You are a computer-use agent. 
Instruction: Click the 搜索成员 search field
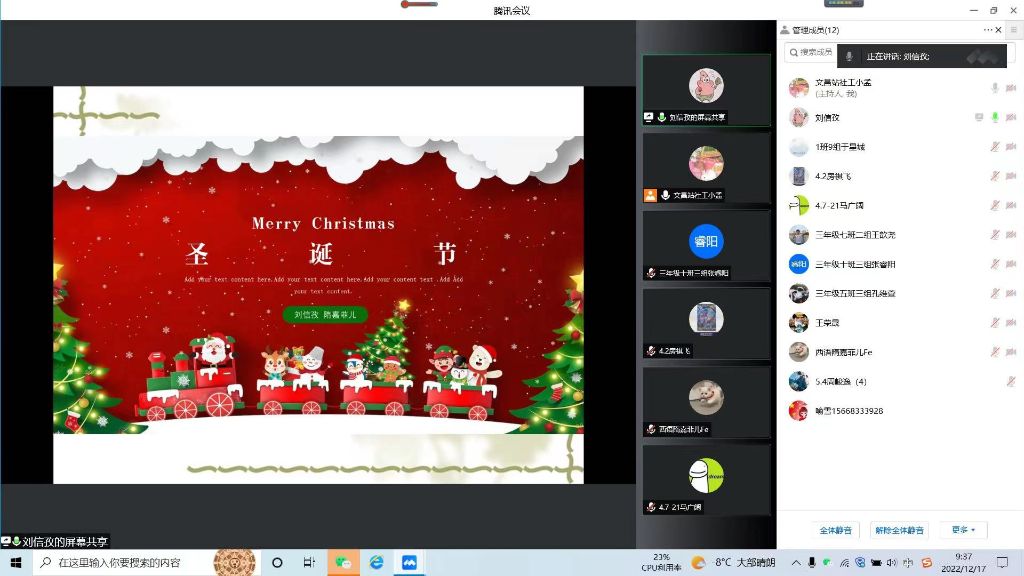(810, 52)
